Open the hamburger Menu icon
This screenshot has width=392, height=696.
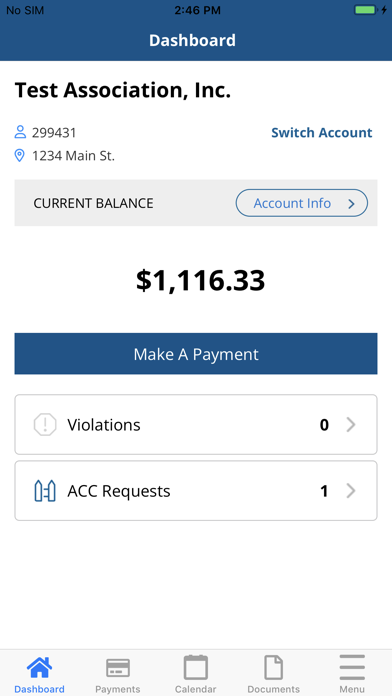pyautogui.click(x=352, y=667)
